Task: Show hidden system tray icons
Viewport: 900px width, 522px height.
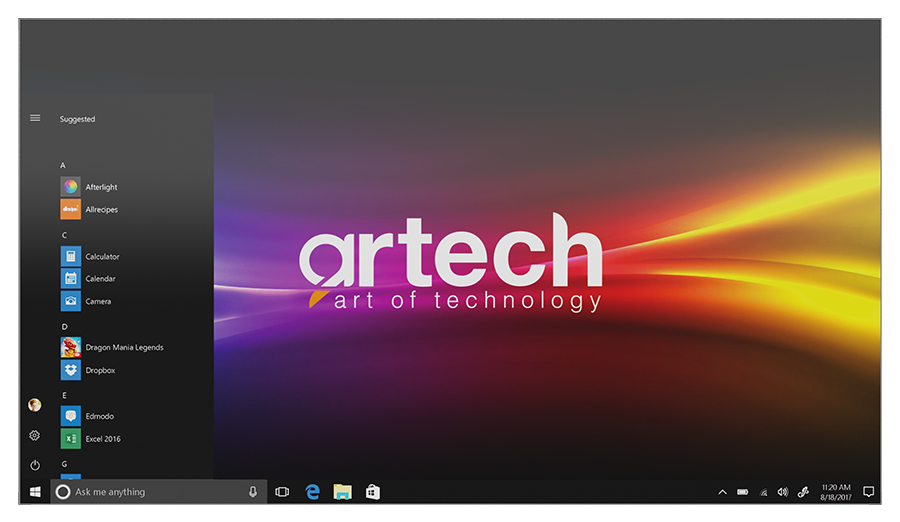Action: [x=723, y=492]
